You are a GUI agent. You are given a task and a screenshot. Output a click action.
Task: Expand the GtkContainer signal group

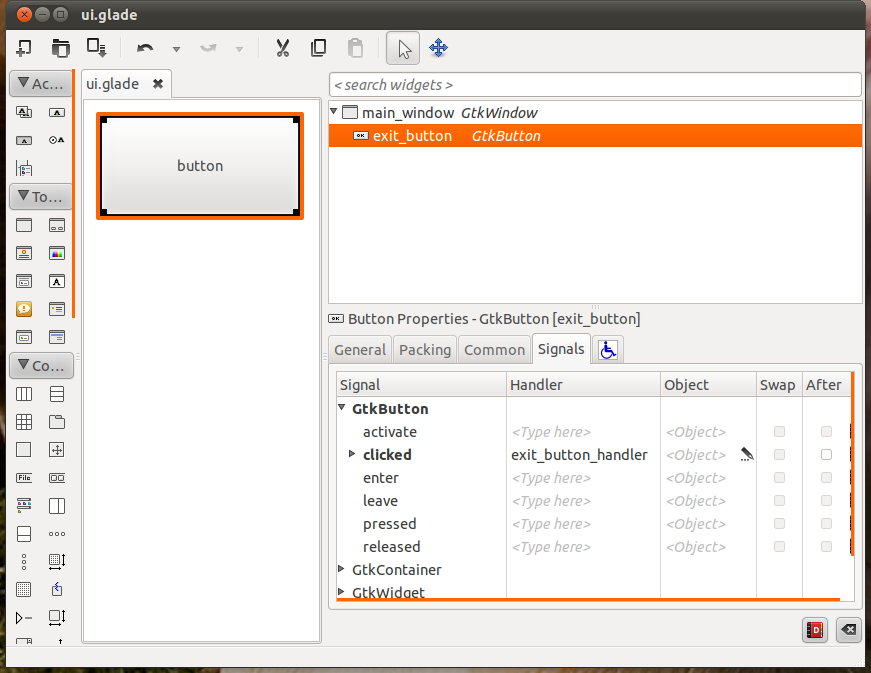pos(342,569)
